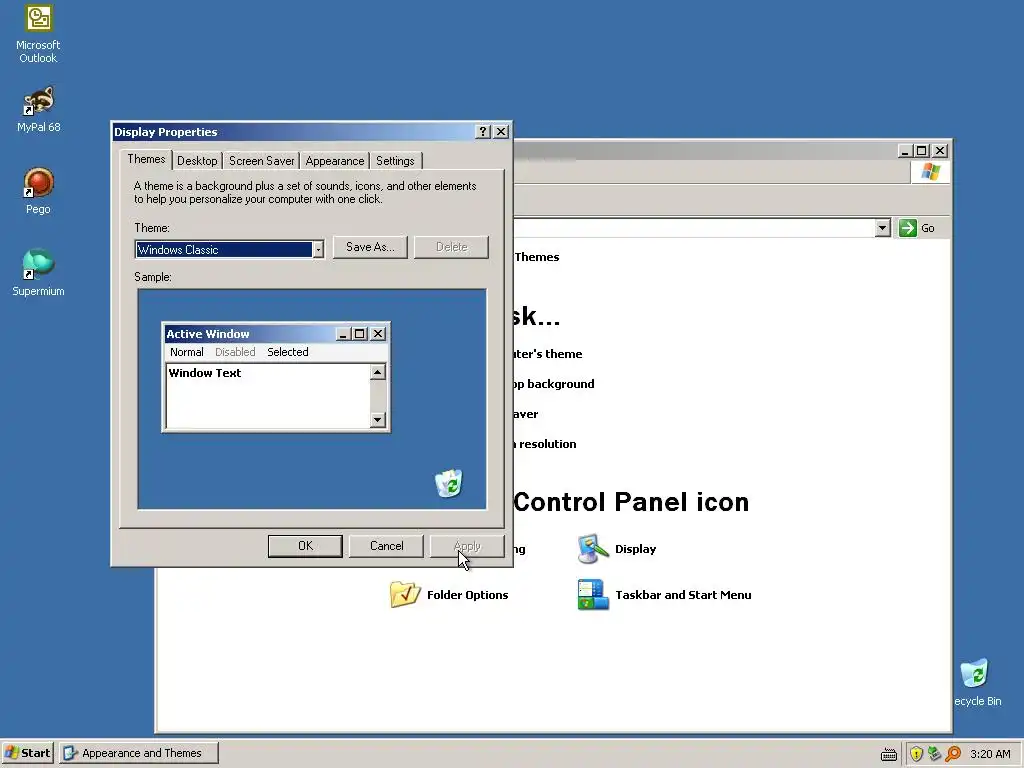1024x768 pixels.
Task: Click the sample window scroll down arrow
Action: [x=377, y=419]
